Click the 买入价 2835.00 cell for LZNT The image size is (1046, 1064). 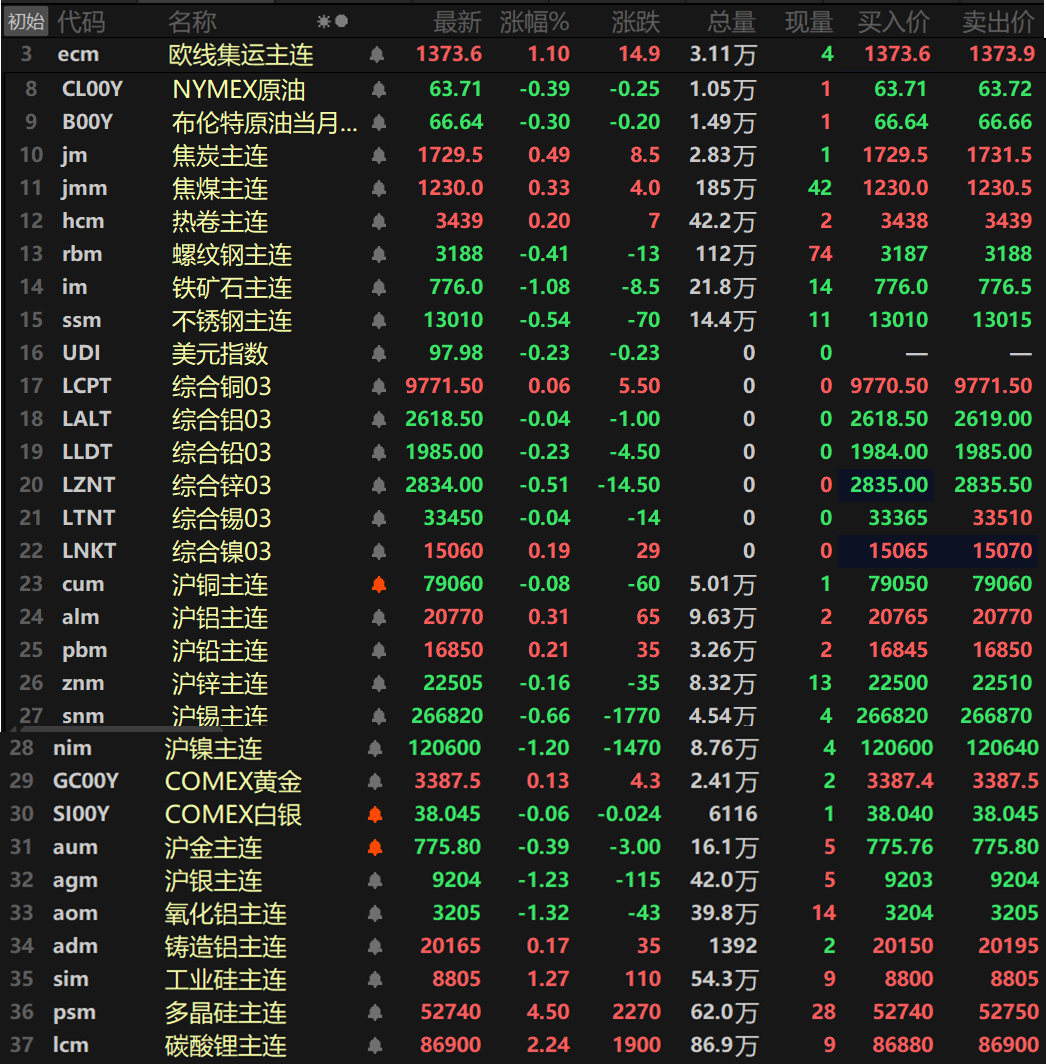click(x=888, y=485)
